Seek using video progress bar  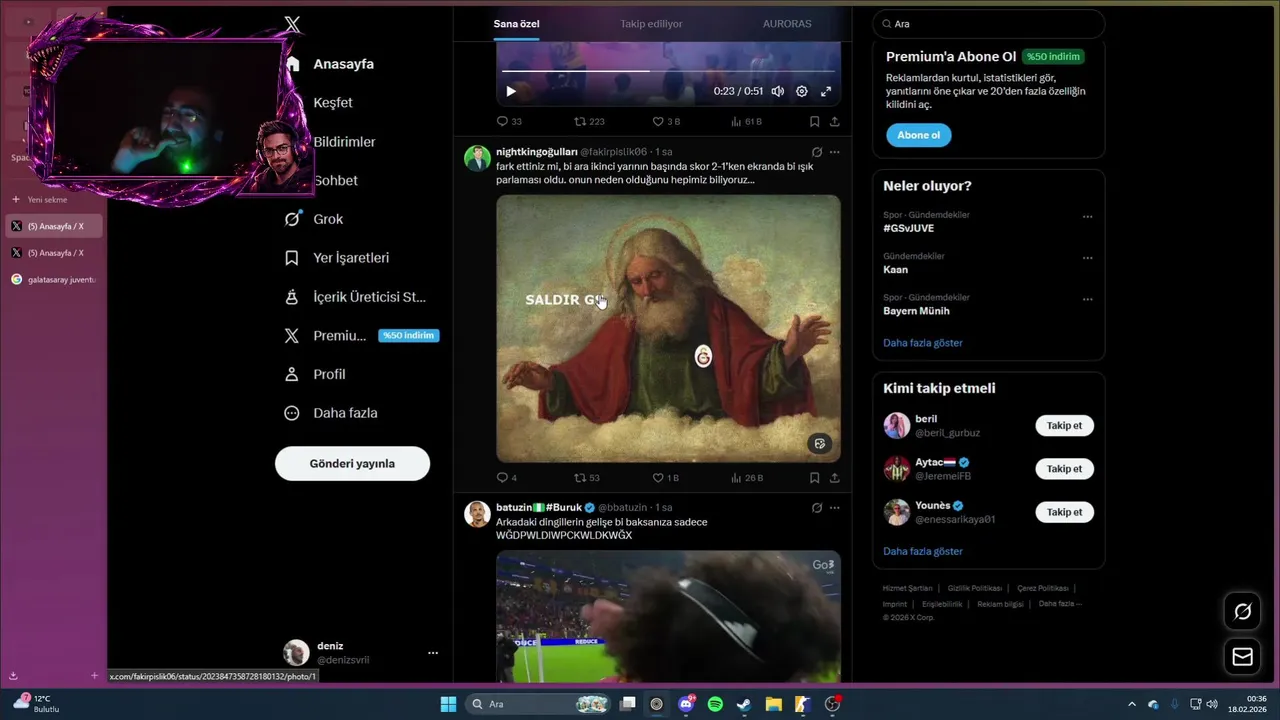[668, 71]
